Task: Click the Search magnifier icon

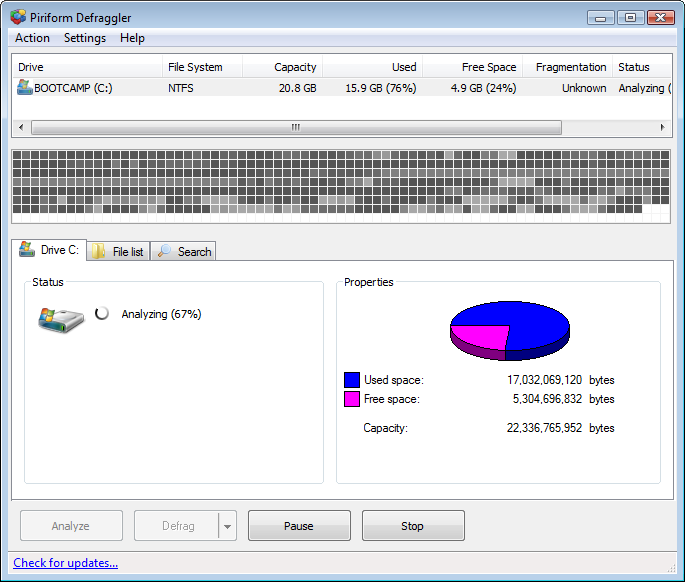Action: tap(165, 252)
